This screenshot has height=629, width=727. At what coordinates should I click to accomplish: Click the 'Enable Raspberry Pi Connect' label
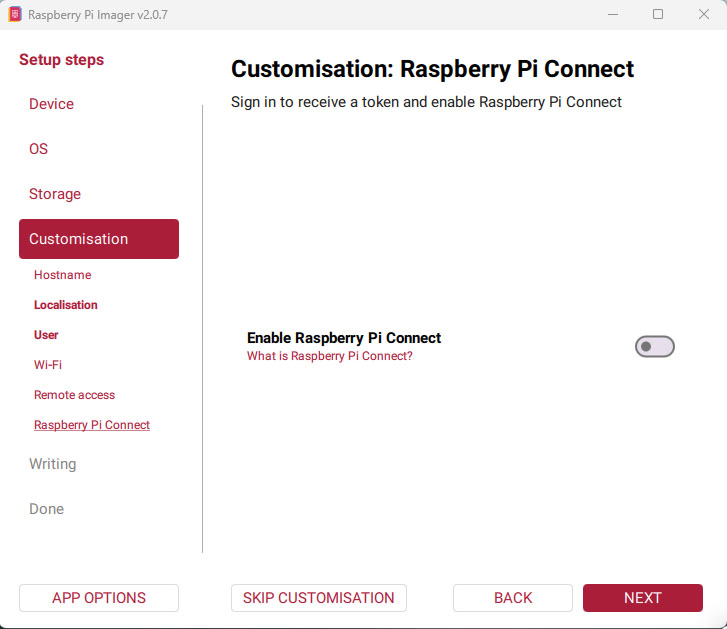[344, 338]
